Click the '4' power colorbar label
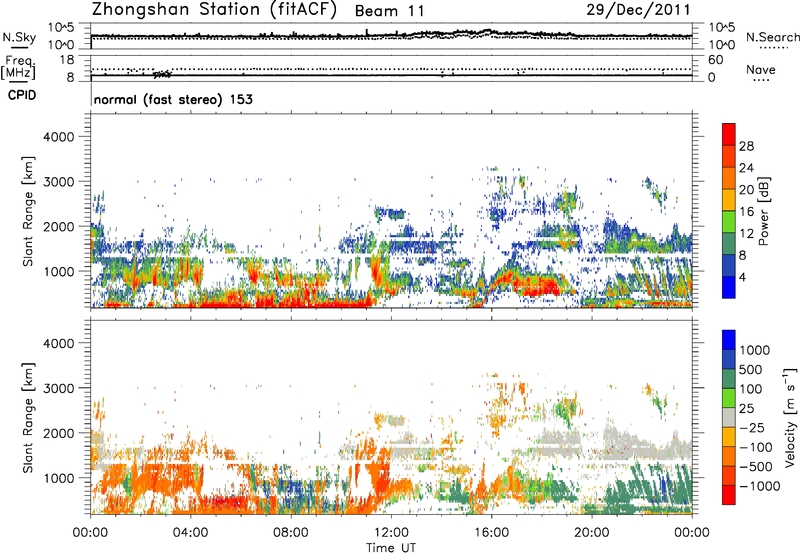This screenshot has width=800, height=554. 742,277
